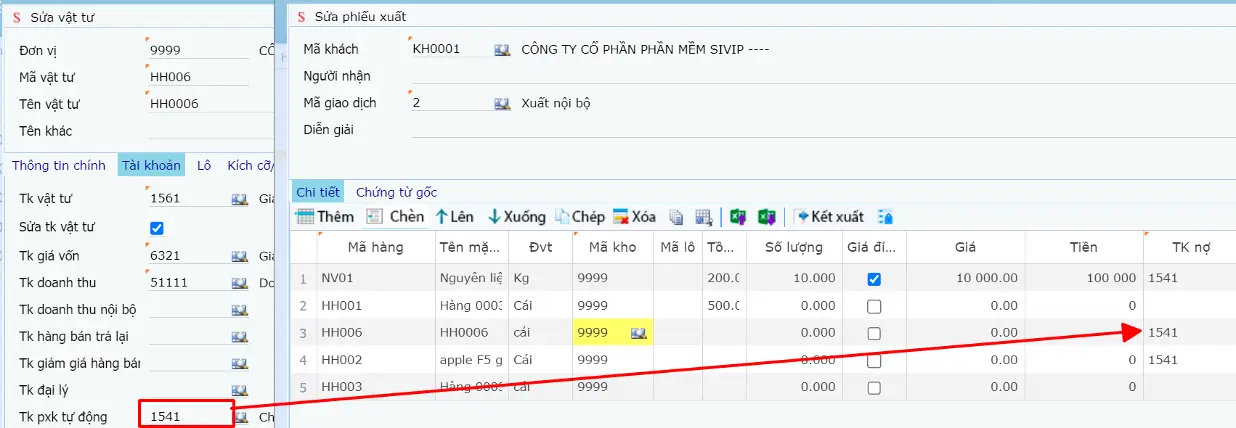The height and width of the screenshot is (428, 1236).
Task: Click the Tk pxk tự động input field
Action: coord(185,416)
